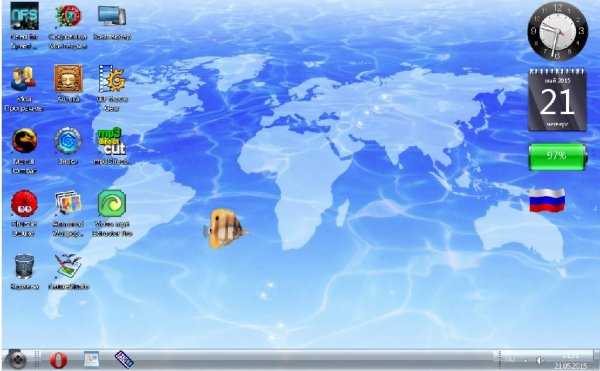Screen dimensions: 600x371
Task: Open the Need for Speed NFS desktop icon
Action: 24,16
